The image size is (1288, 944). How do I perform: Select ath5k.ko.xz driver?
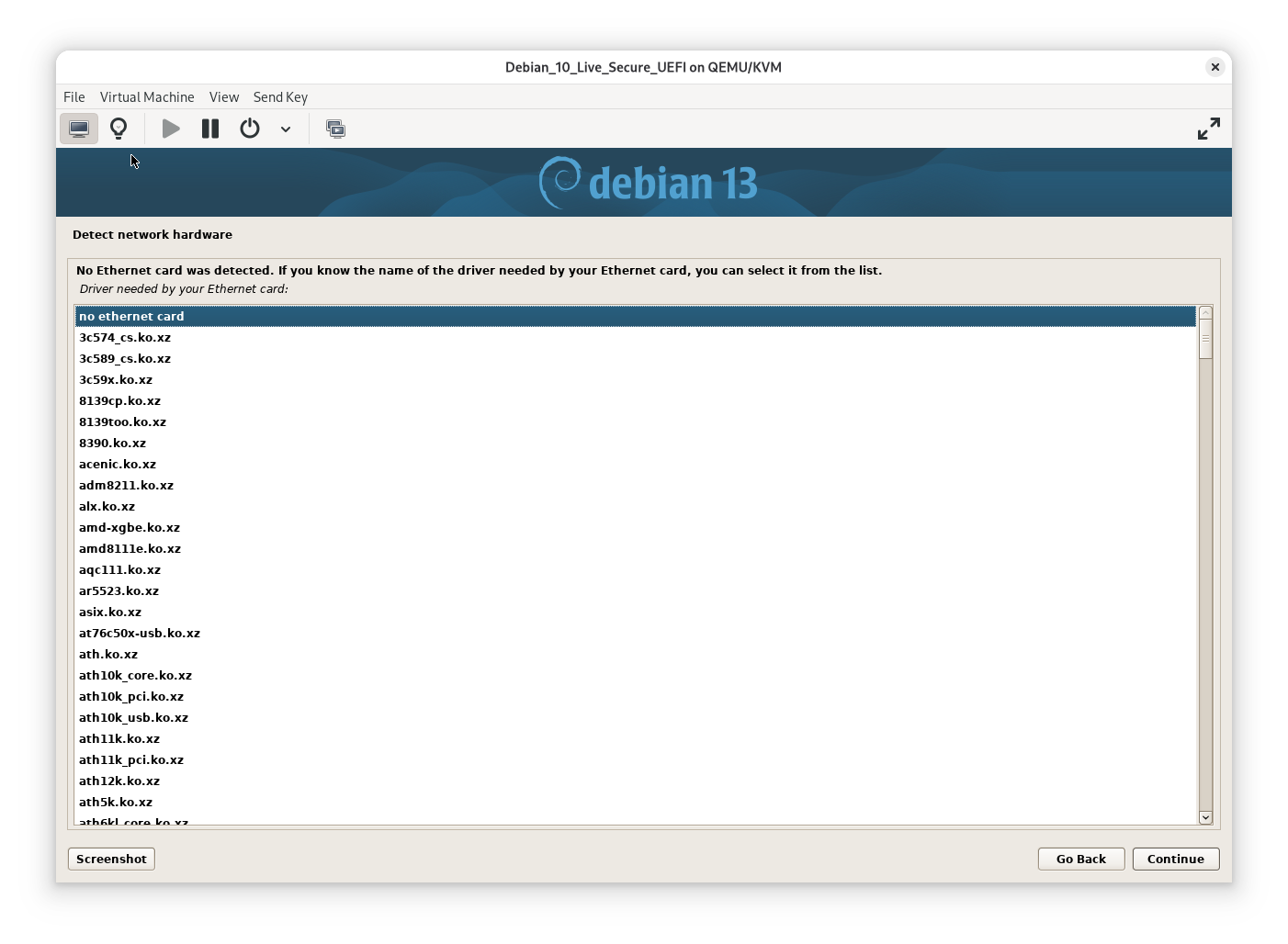[635, 802]
